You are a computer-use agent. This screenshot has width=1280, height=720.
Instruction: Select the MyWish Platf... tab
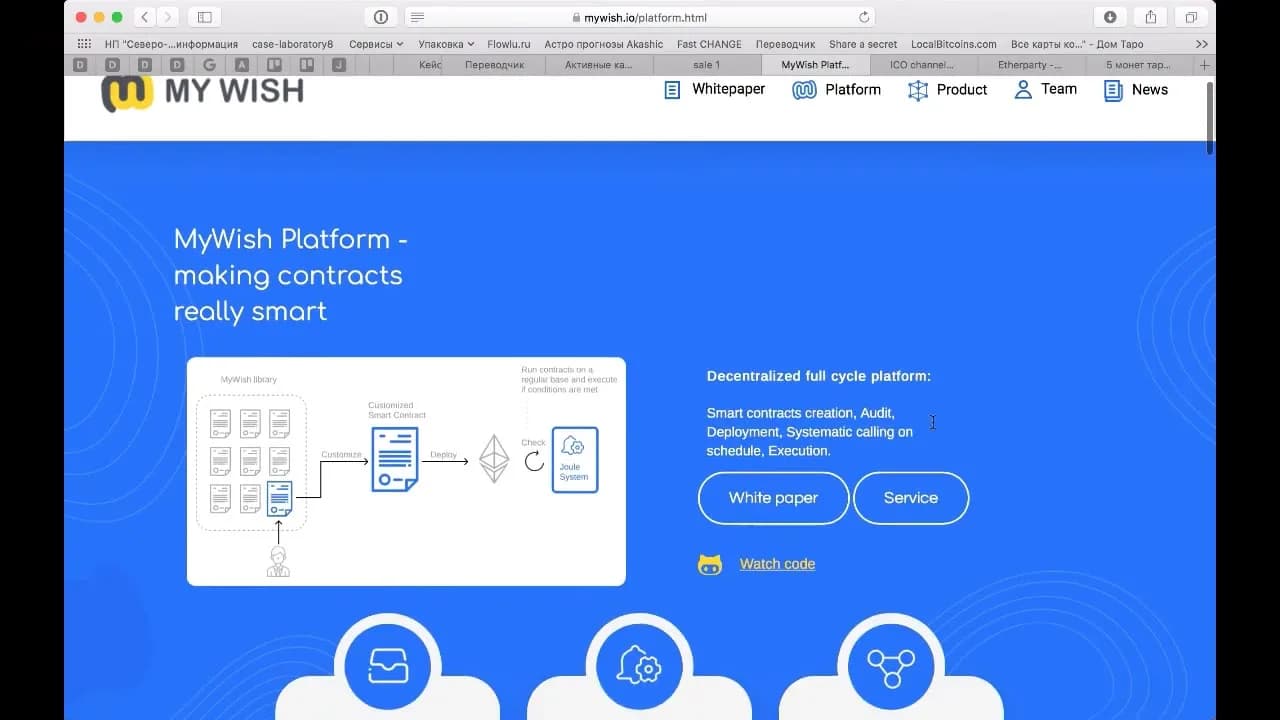tap(815, 64)
